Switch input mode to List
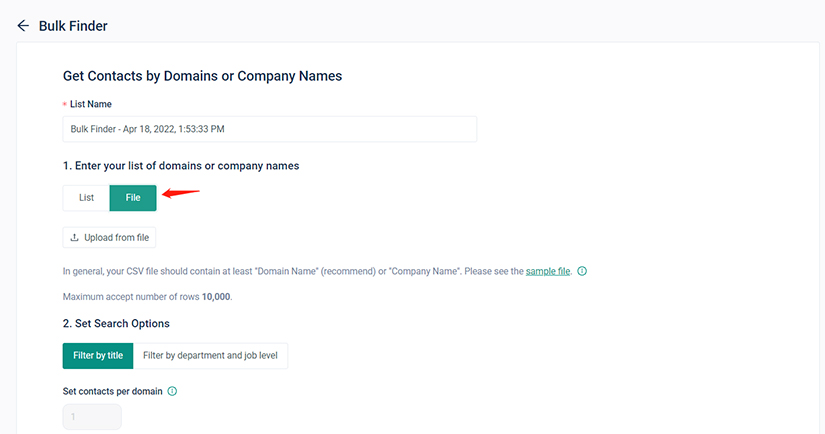 point(87,198)
